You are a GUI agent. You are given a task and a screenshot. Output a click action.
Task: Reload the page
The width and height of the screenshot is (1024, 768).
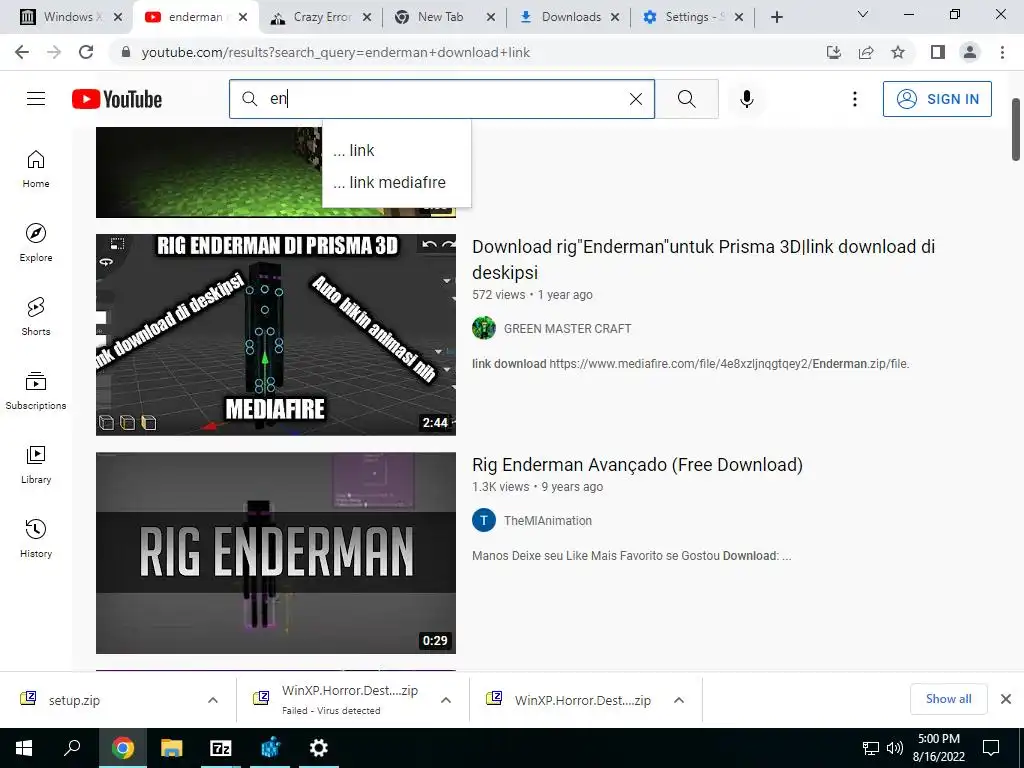pos(86,52)
